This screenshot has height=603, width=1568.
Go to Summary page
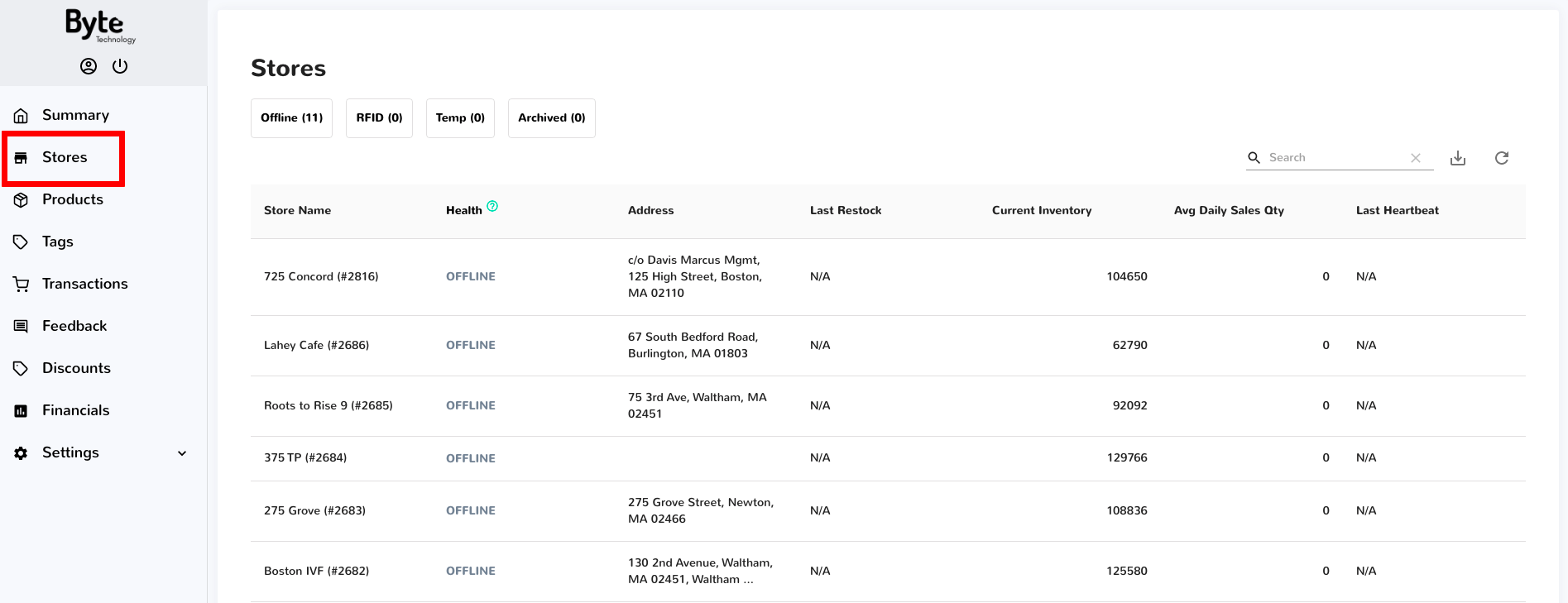click(x=75, y=115)
